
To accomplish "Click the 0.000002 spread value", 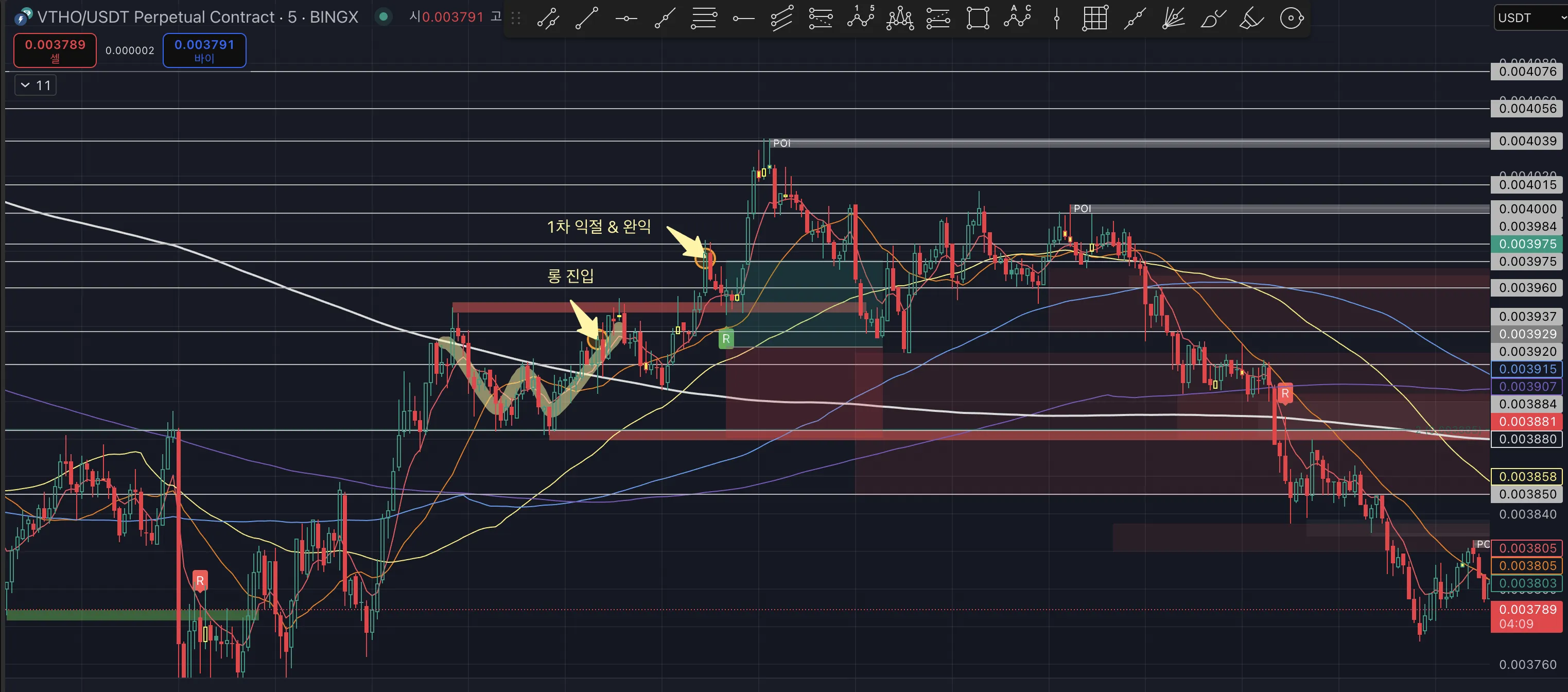I will pos(130,50).
